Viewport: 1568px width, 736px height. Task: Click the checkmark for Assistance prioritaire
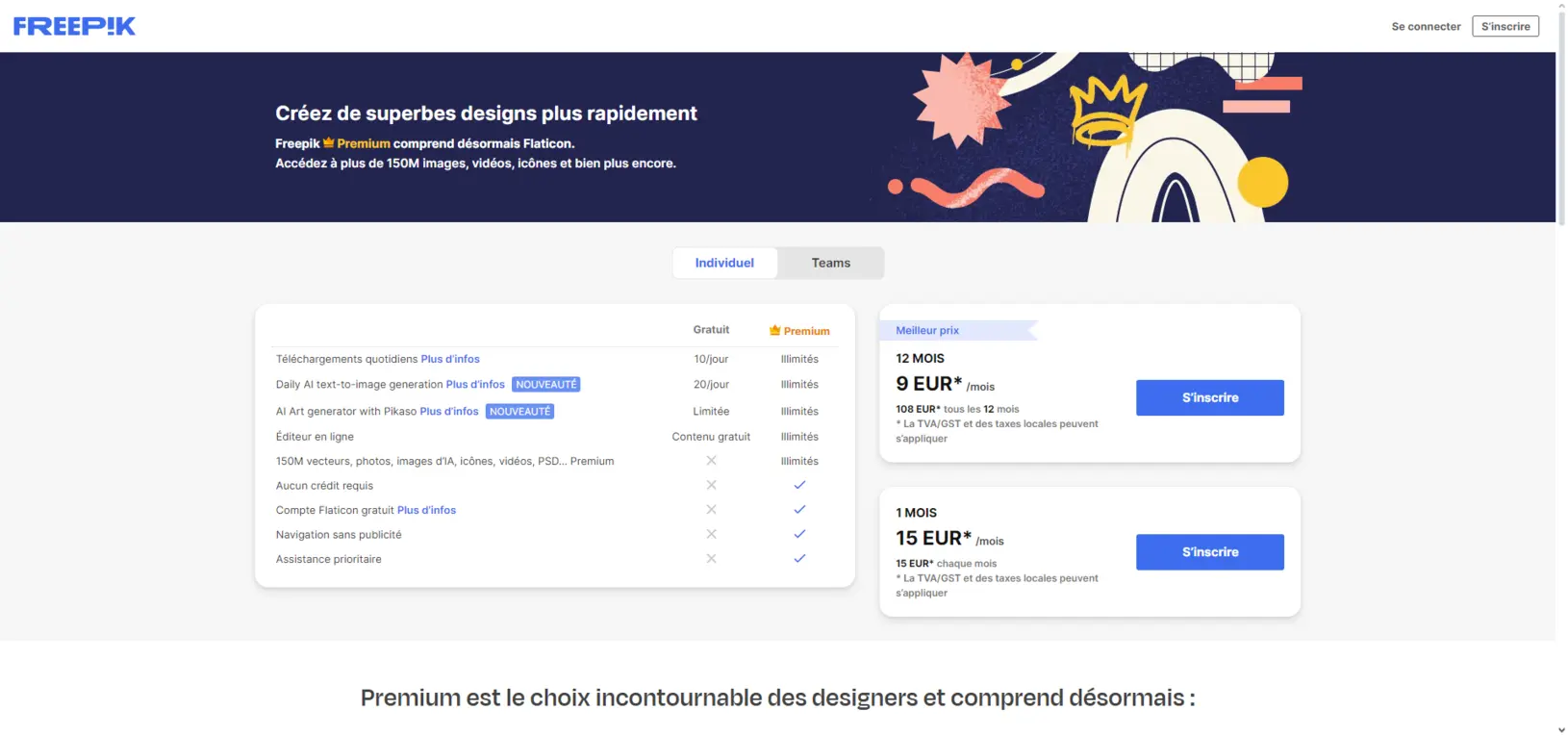pos(799,558)
